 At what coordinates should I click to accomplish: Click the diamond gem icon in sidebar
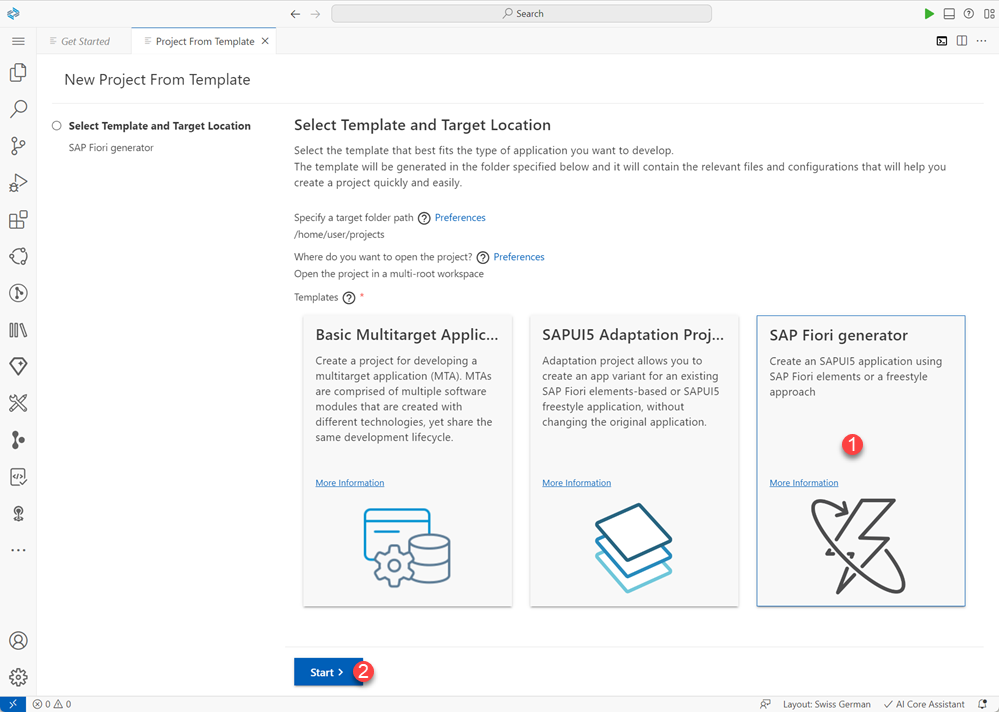pos(18,366)
